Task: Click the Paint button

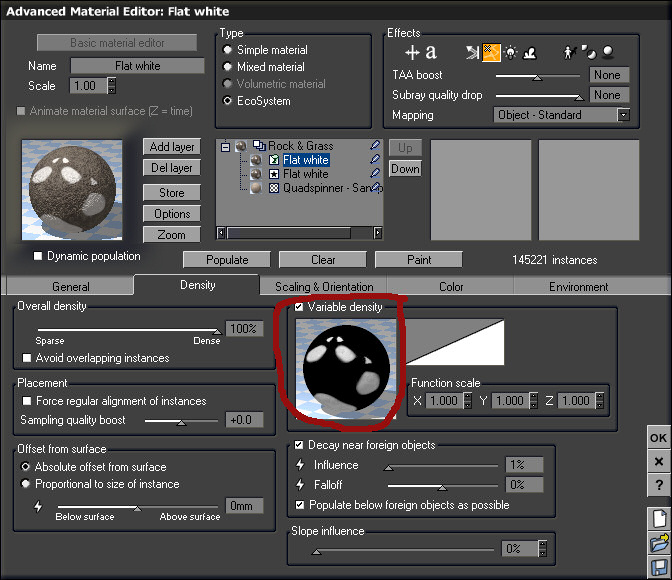Action: (419, 259)
